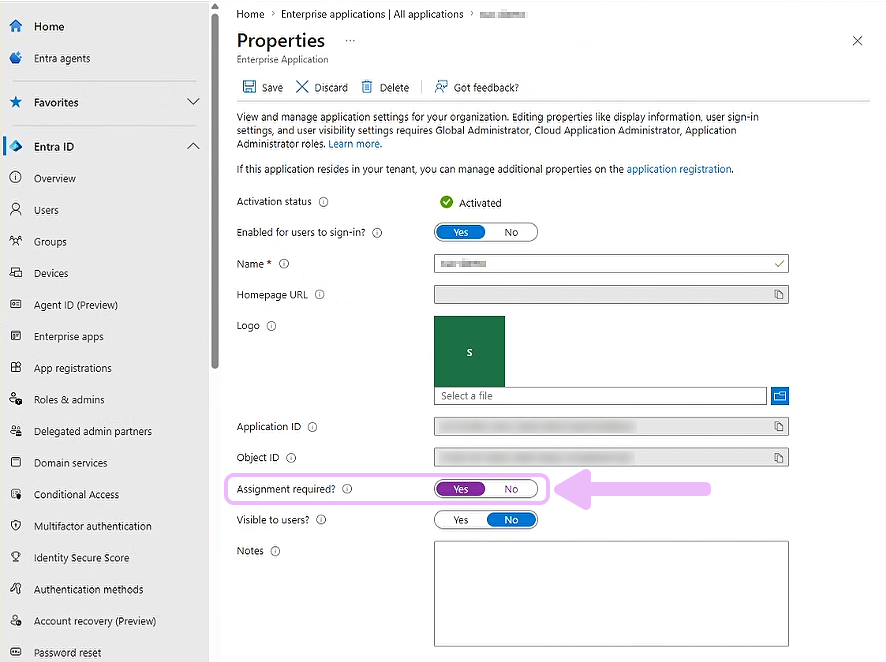Click into the Name input field
The image size is (886, 662).
(611, 263)
